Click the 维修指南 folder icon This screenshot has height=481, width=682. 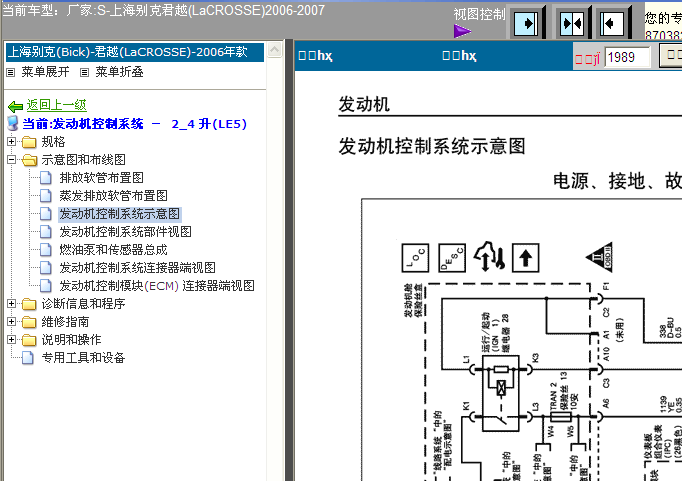[29, 322]
